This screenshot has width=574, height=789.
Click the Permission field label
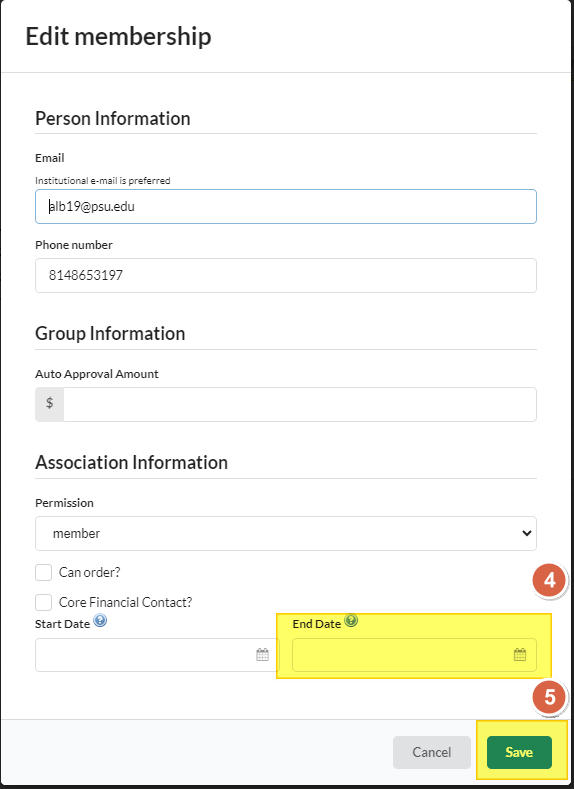point(64,503)
